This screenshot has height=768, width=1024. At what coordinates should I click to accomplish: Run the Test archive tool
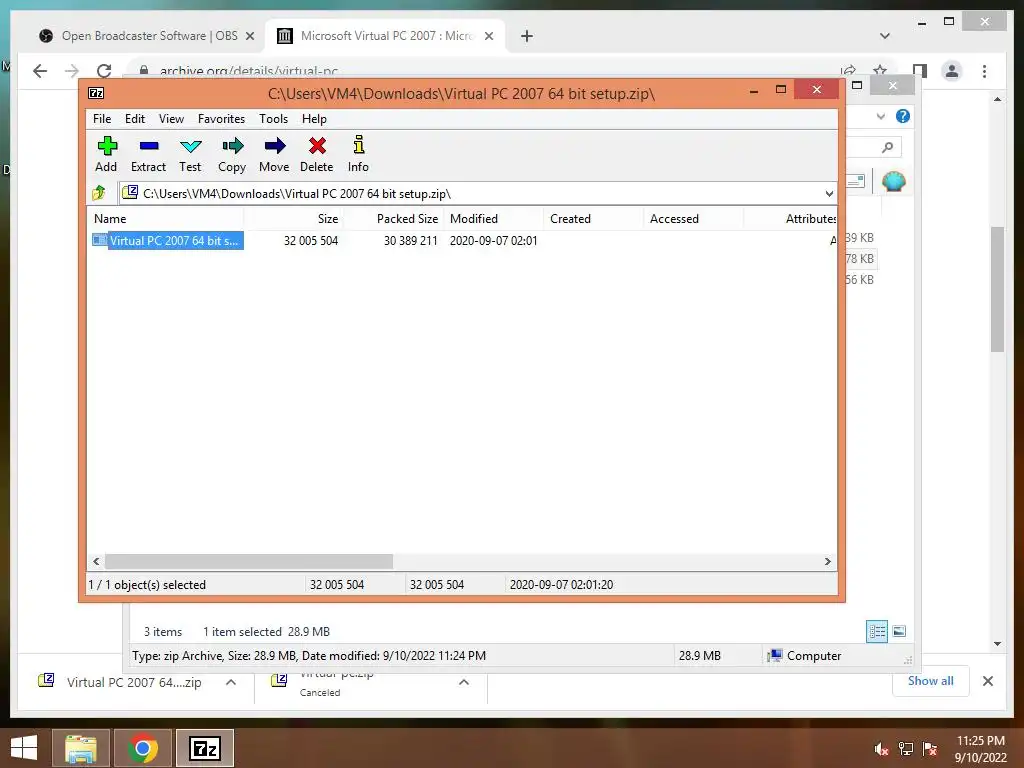190,154
